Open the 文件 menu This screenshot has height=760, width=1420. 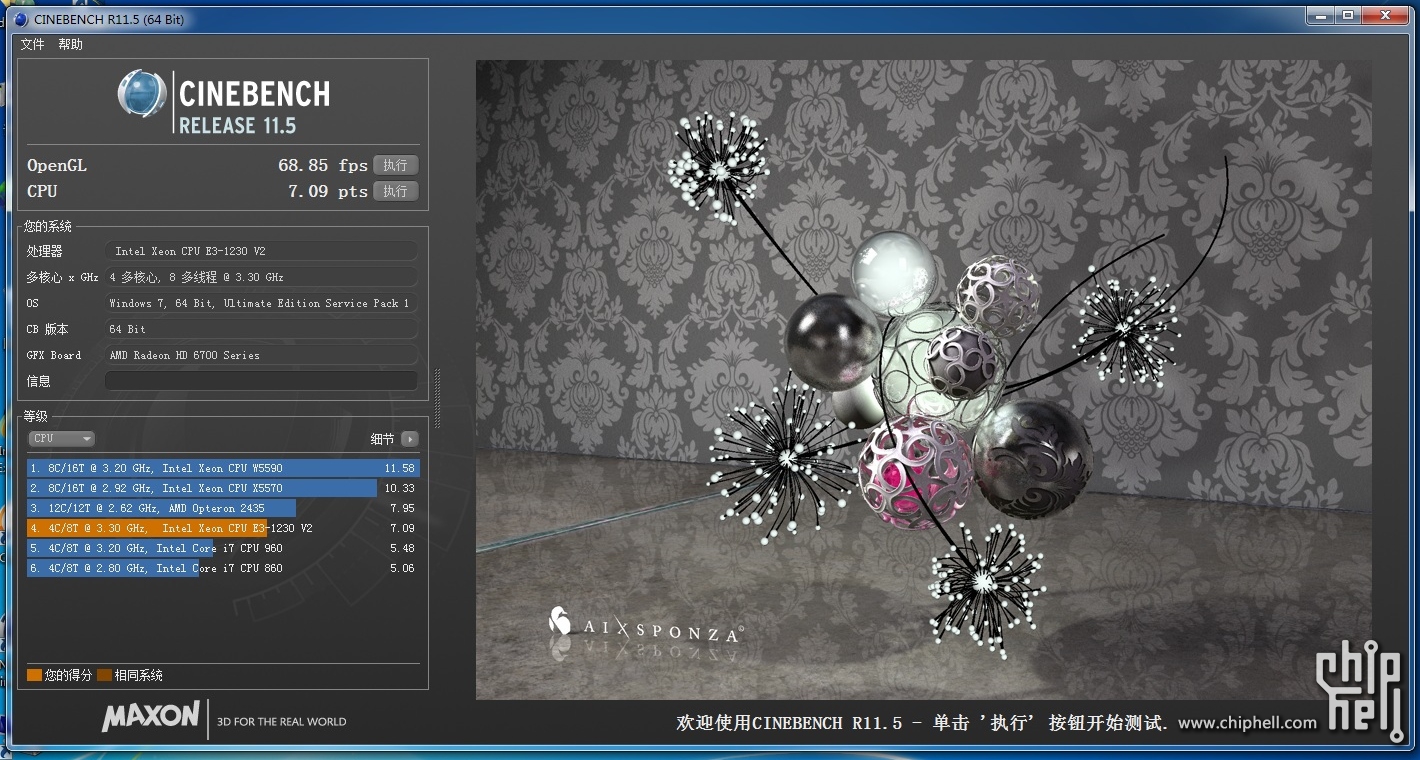(32, 44)
